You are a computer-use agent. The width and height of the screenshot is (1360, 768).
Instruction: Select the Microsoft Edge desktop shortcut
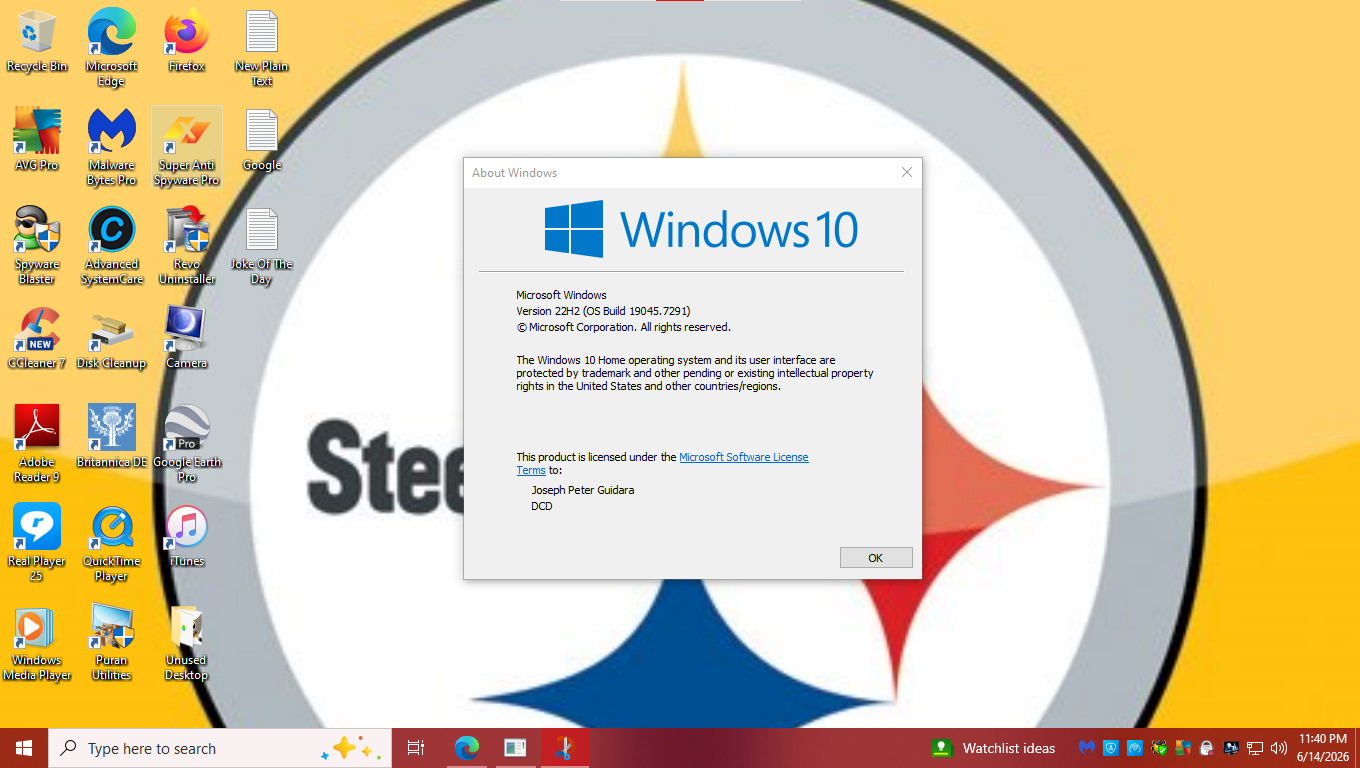(111, 47)
